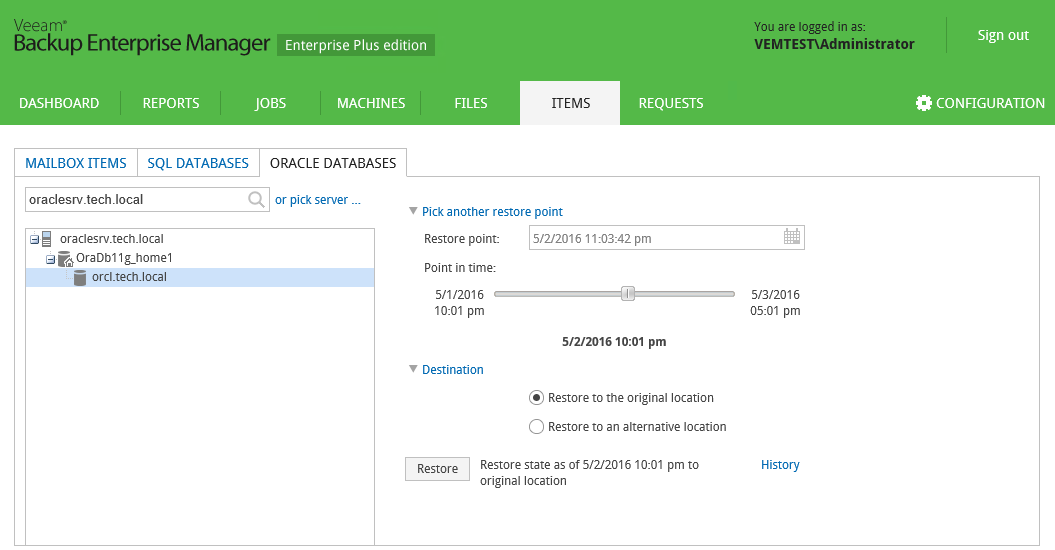Screen dimensions: 1055x550
Task: Click the Sign out link
Action: [x=1003, y=35]
